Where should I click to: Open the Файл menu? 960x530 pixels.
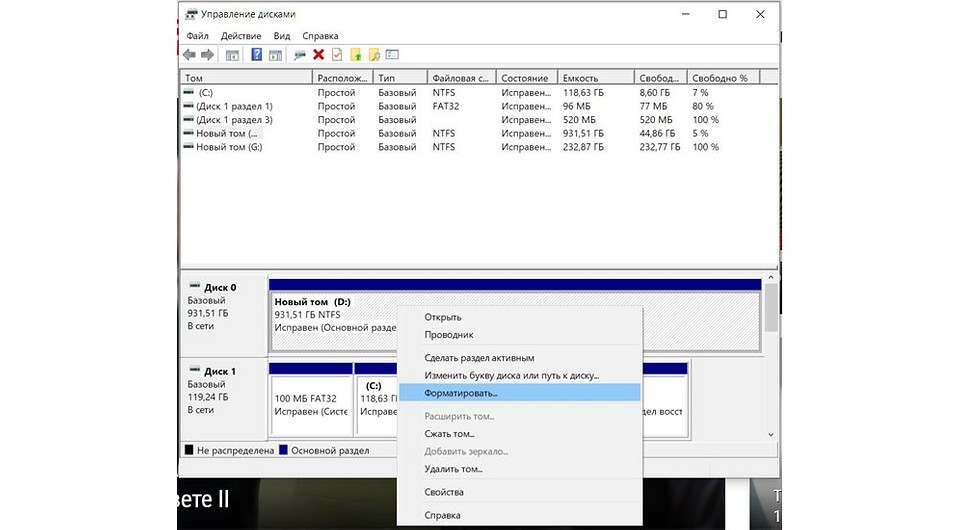coord(197,35)
